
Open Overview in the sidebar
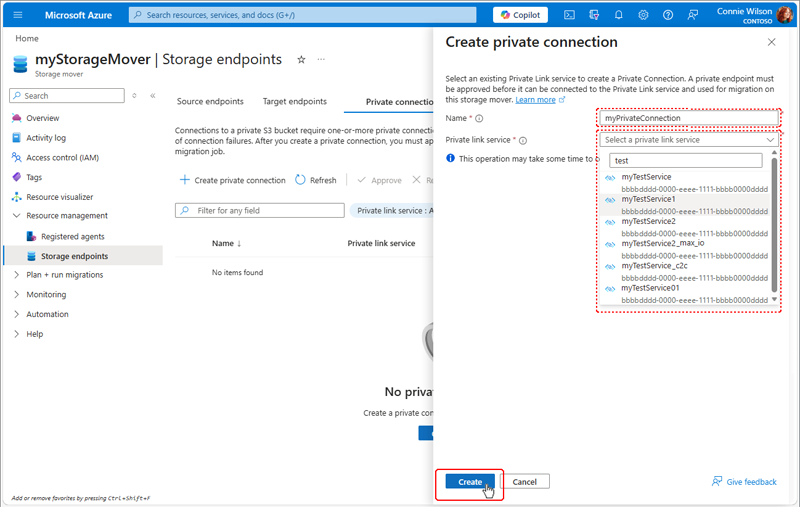pyautogui.click(x=43, y=118)
